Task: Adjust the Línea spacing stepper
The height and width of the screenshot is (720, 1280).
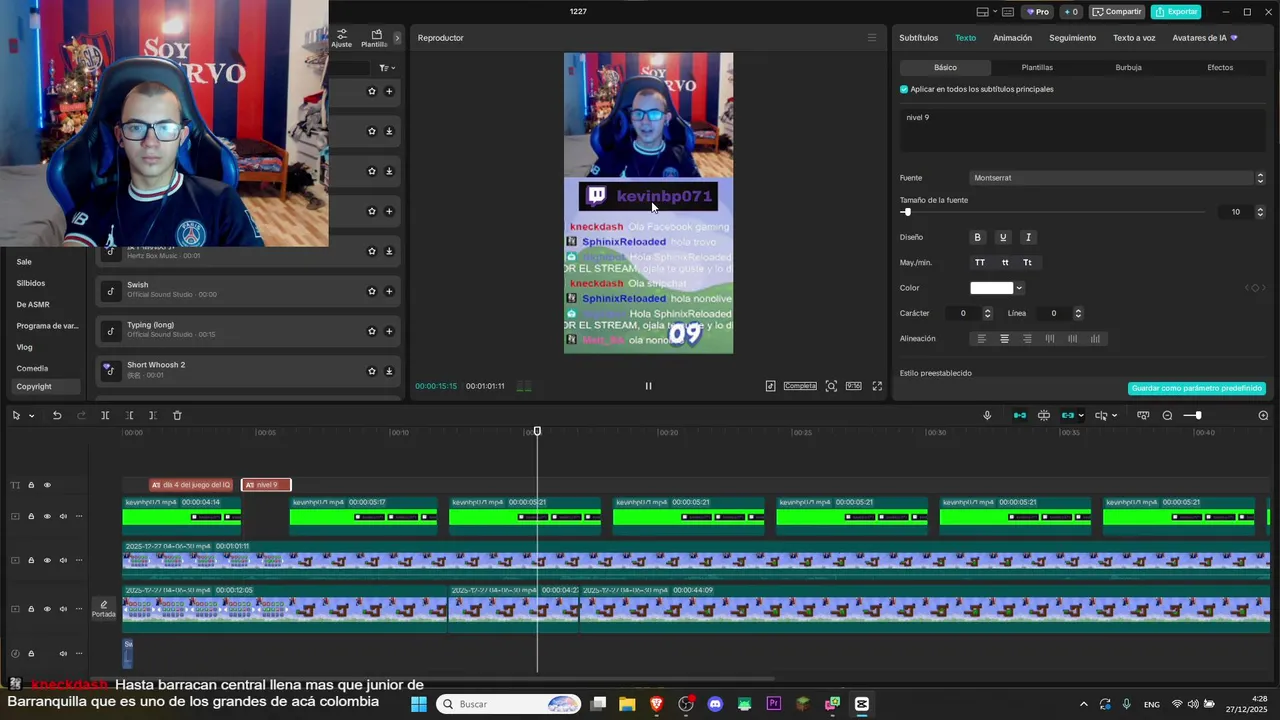Action: coord(1077,313)
